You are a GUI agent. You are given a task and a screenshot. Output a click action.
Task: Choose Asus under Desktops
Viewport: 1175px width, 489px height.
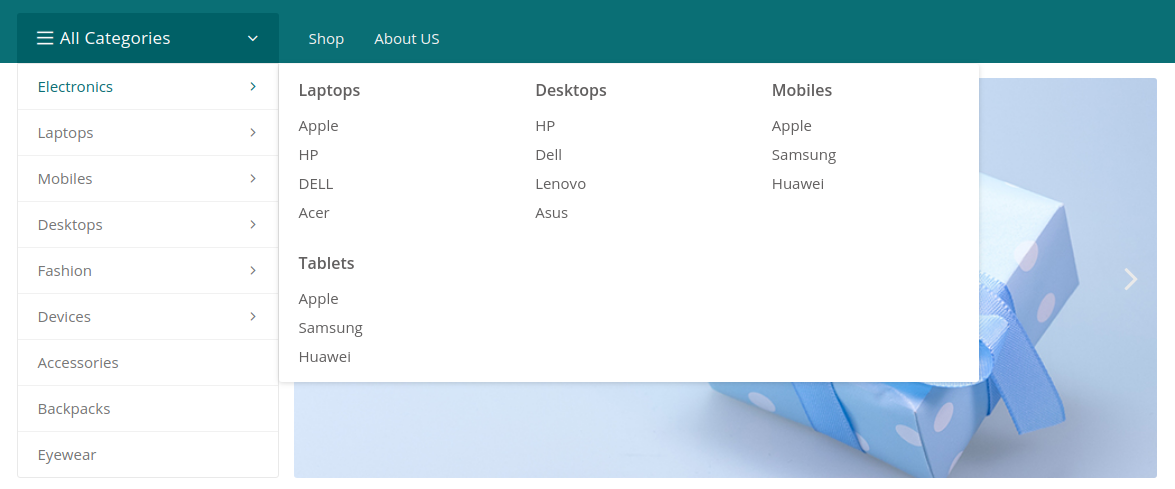pos(552,213)
